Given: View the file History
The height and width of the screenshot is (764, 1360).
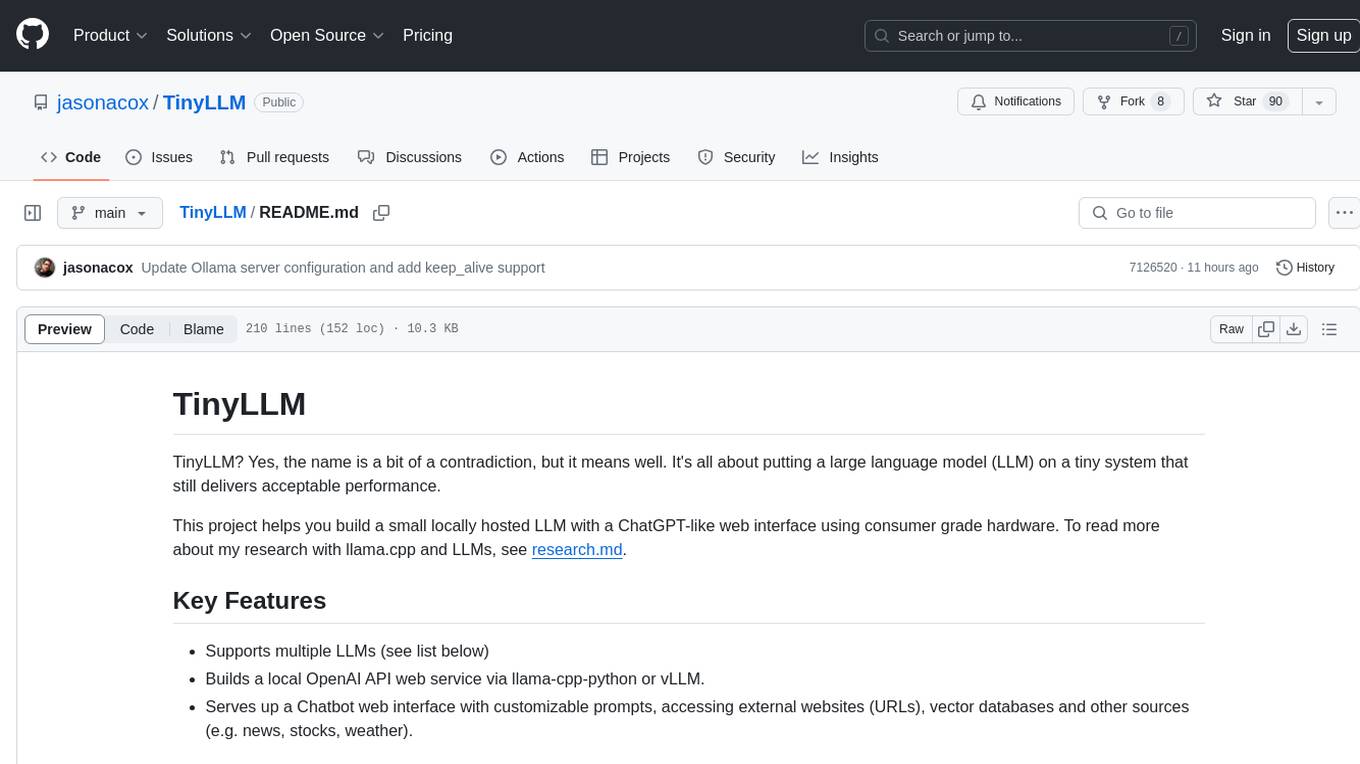Looking at the screenshot, I should click(1305, 268).
